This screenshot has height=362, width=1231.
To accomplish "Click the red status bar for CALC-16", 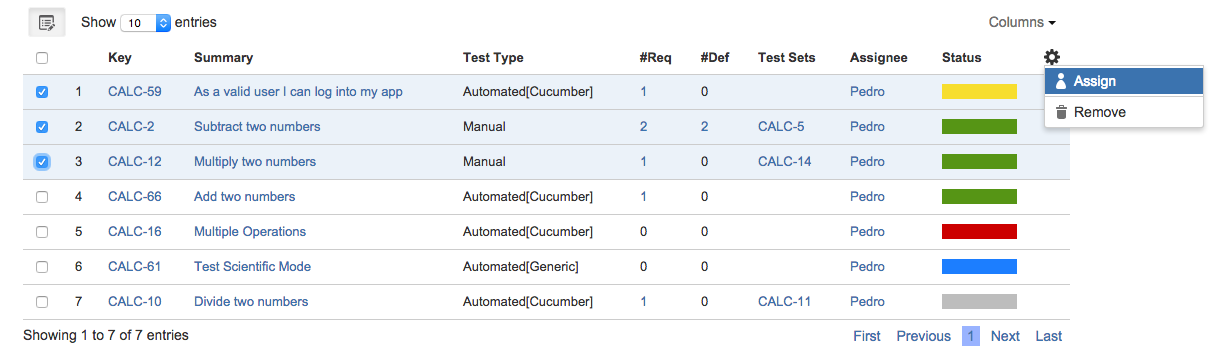I will coord(979,232).
